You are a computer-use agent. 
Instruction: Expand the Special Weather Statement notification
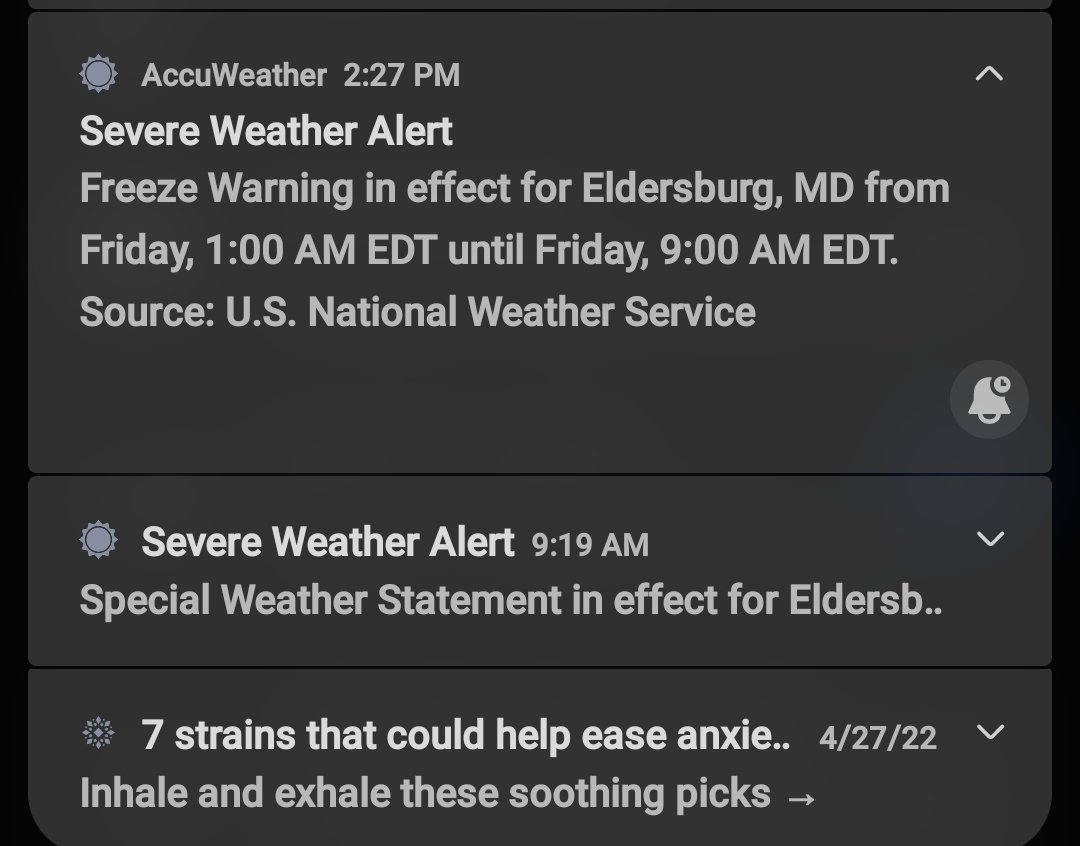coord(990,538)
